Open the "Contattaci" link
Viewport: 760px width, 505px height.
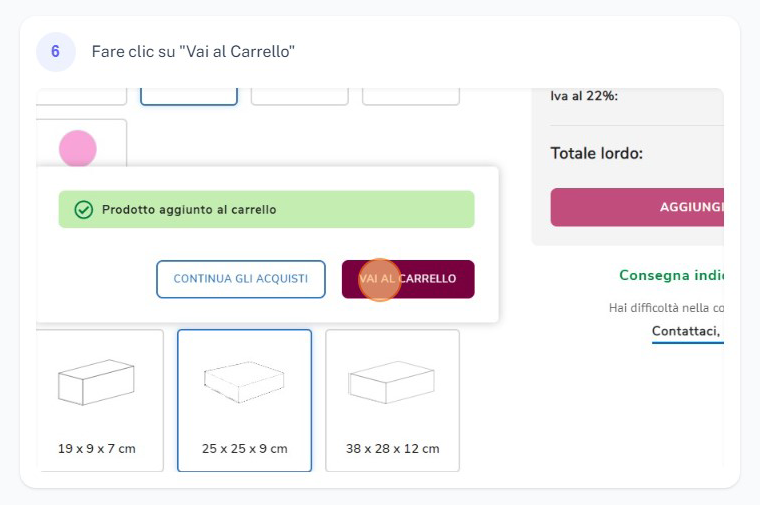click(x=687, y=331)
